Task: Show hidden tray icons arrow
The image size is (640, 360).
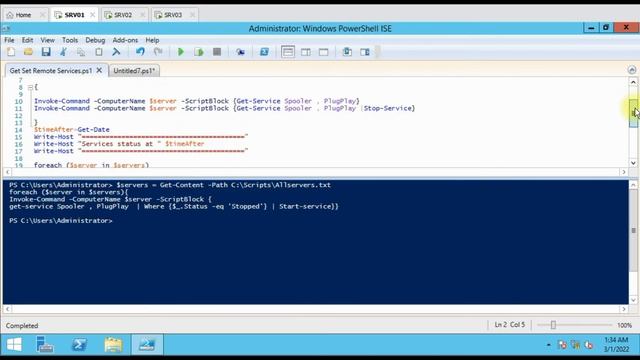Action: pyautogui.click(x=549, y=345)
